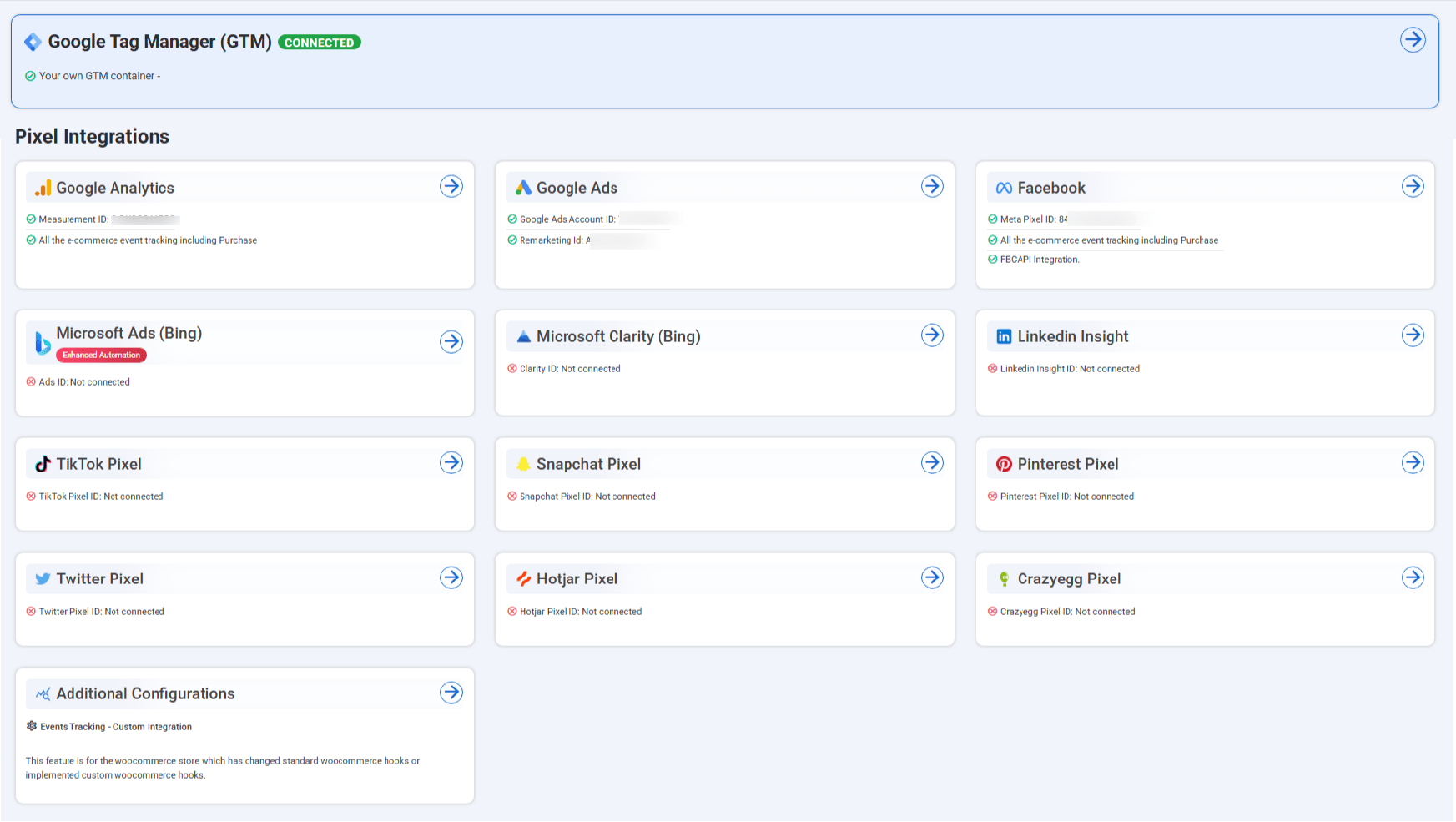The height and width of the screenshot is (822, 1456).
Task: Open Twitter Pixel arrow button
Action: coord(451,577)
